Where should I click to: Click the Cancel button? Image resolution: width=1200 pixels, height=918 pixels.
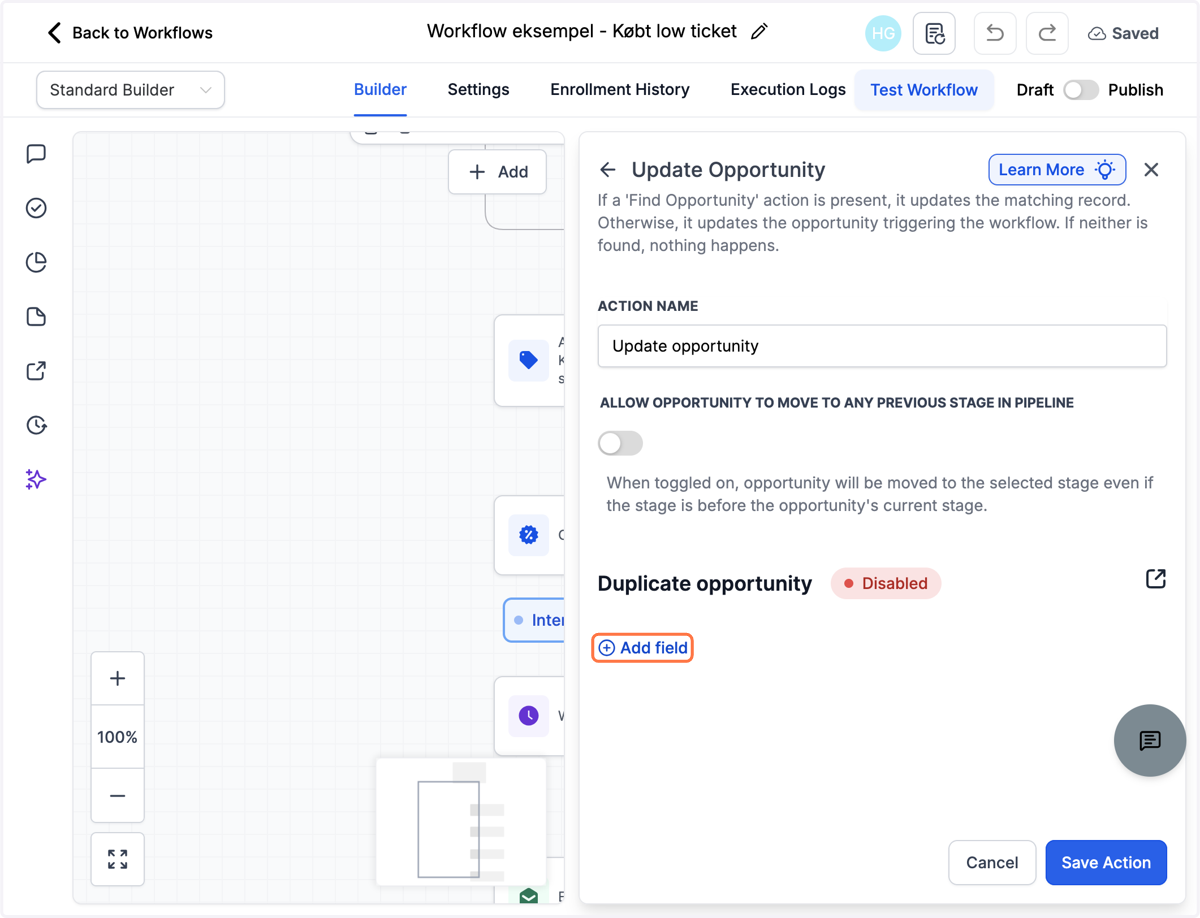pos(992,863)
